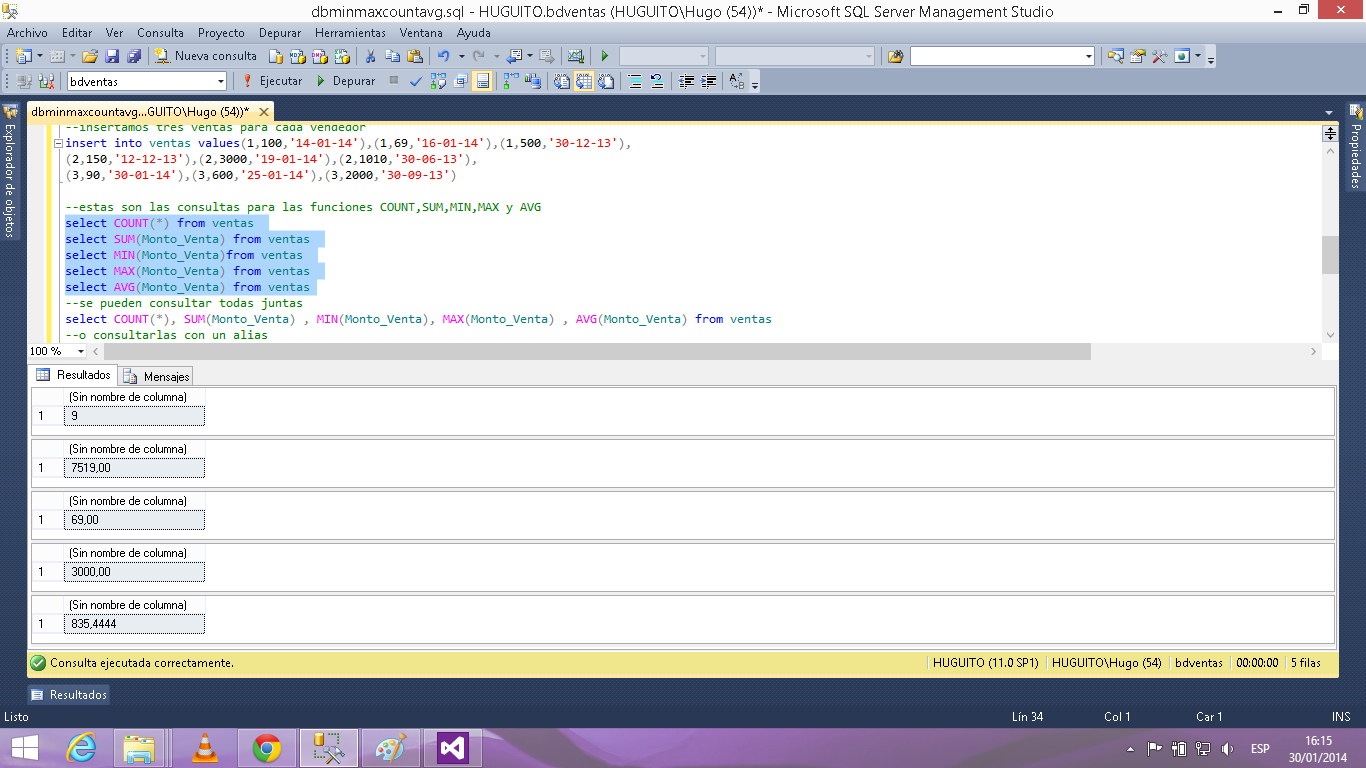1366x768 pixels.
Task: Click the editor vertical scrollbar thumb
Action: 1330,255
